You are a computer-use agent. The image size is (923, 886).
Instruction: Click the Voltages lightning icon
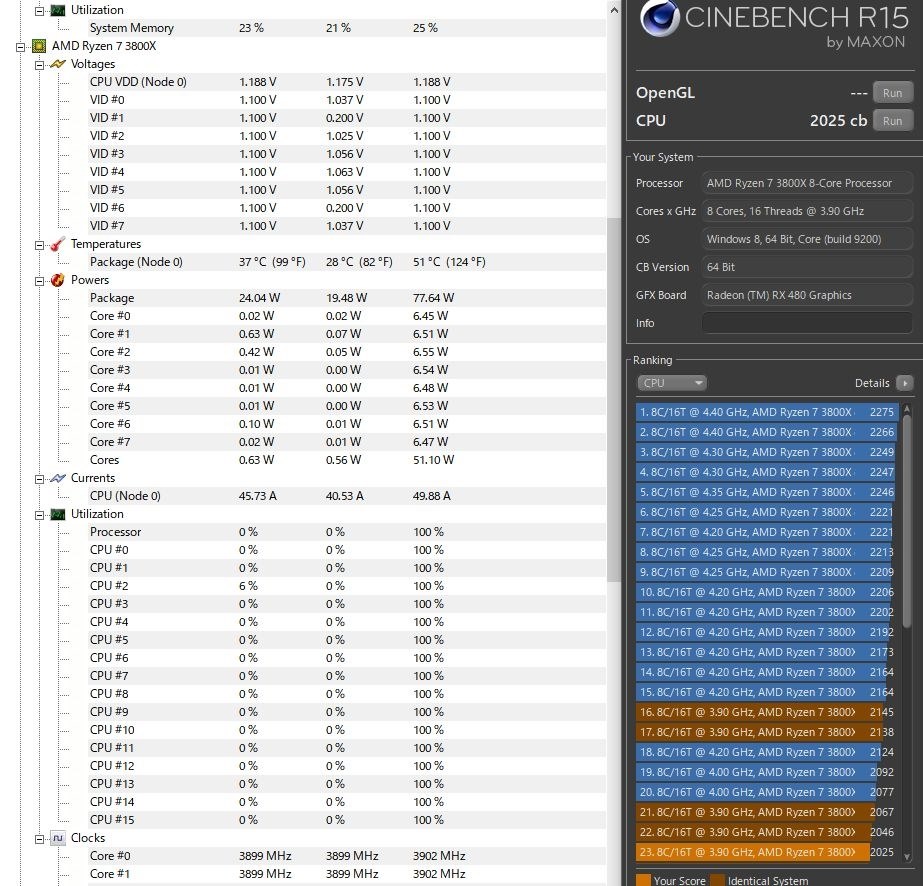(x=58, y=64)
